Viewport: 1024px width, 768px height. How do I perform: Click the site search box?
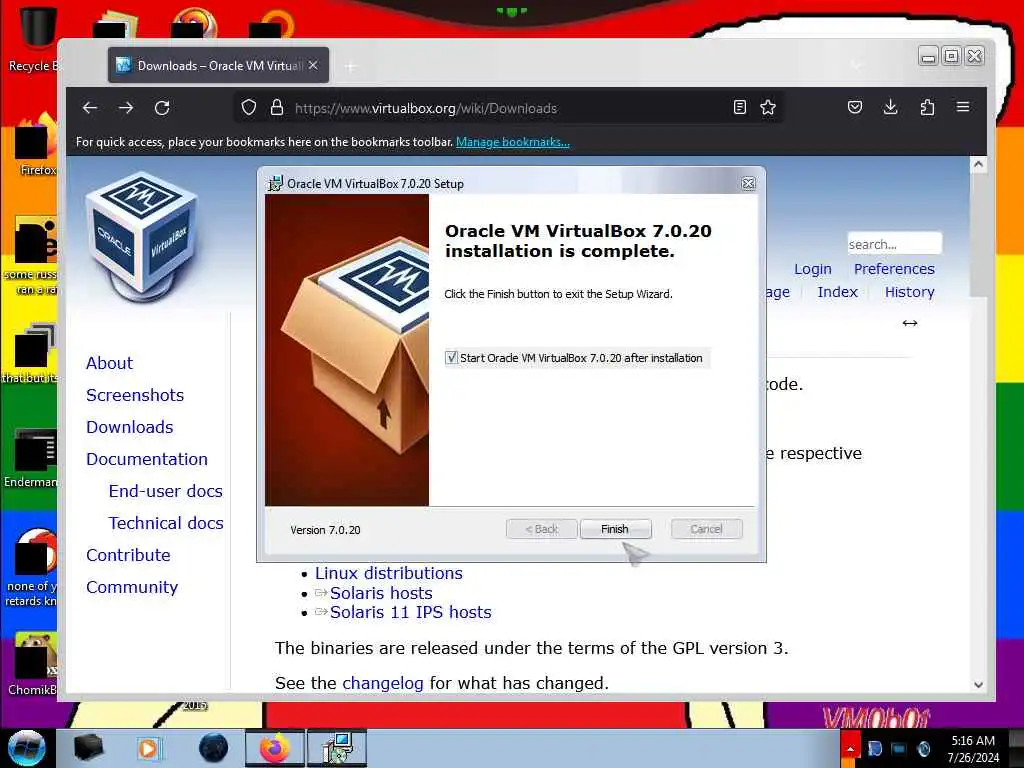(x=894, y=244)
